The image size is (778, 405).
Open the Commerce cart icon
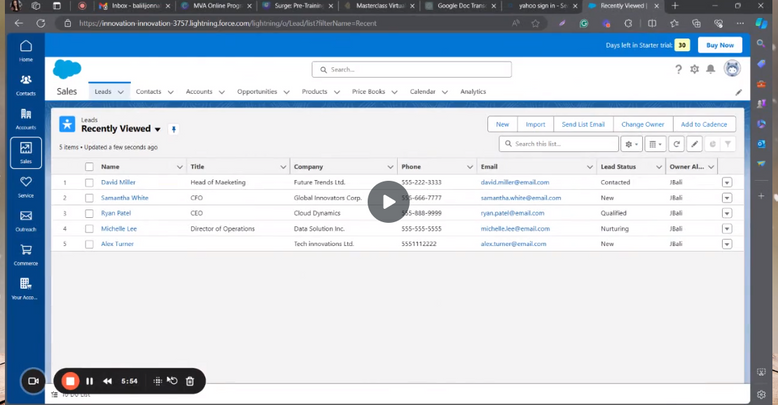pyautogui.click(x=26, y=255)
